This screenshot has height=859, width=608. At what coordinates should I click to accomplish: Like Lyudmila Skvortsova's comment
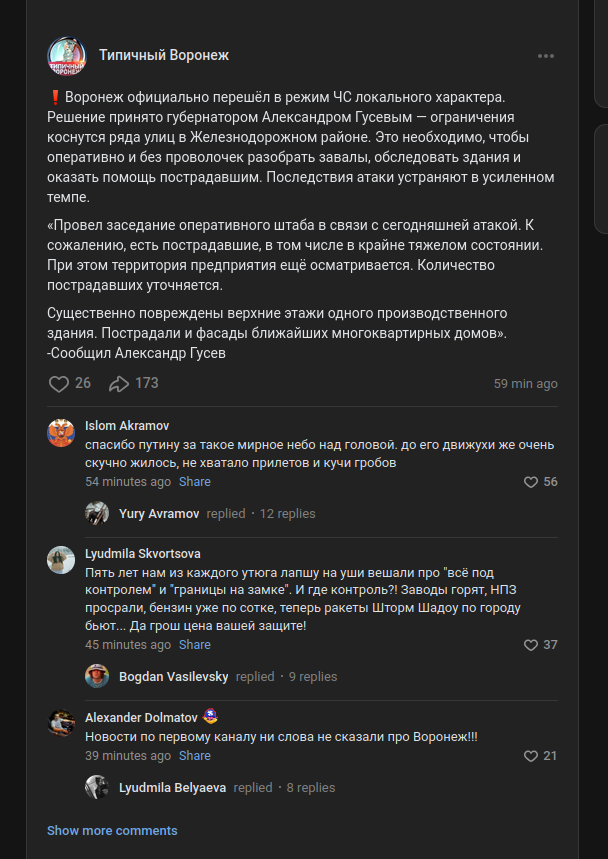(531, 645)
